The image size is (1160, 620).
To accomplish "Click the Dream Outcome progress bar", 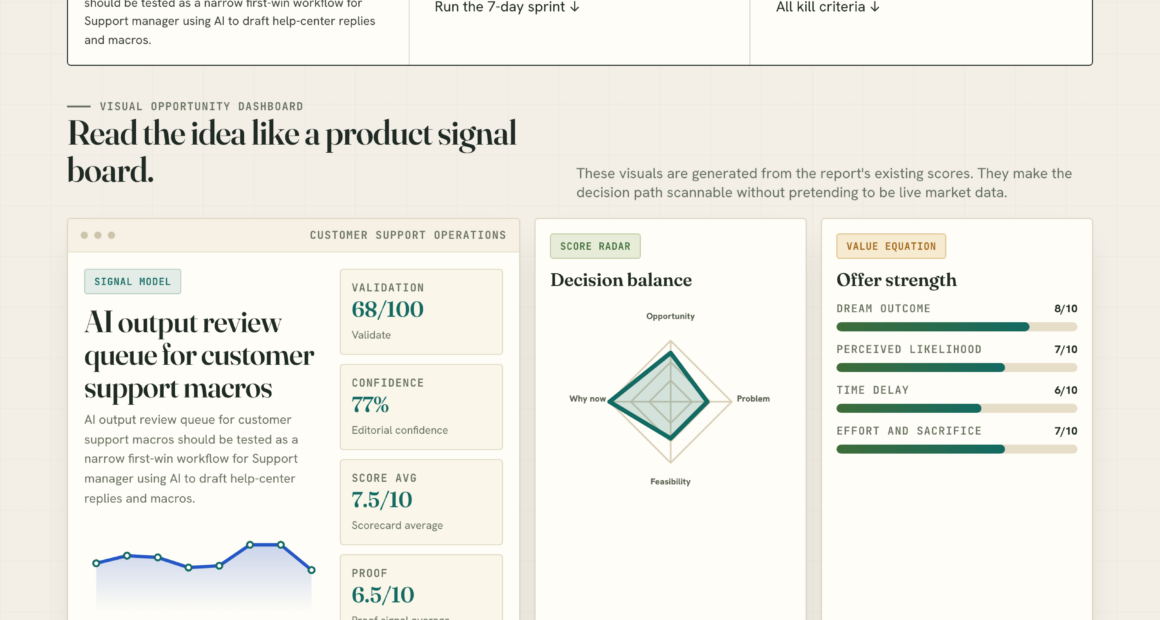I will tap(957, 327).
